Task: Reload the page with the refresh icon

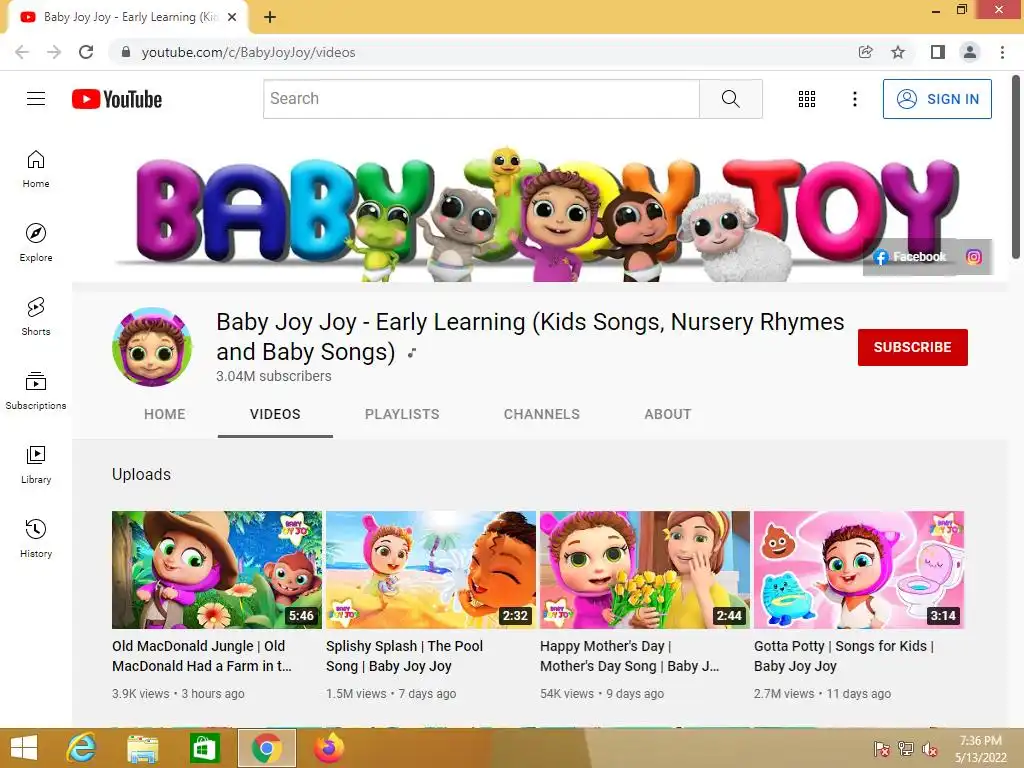Action: click(x=86, y=52)
